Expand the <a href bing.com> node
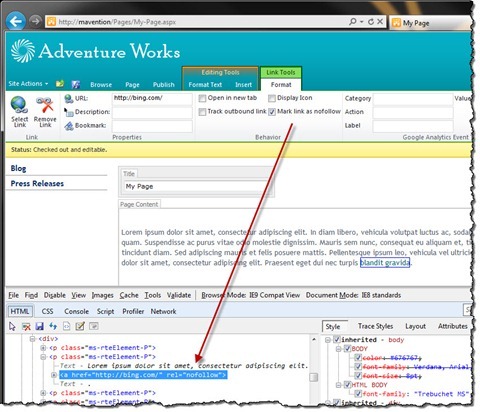This screenshot has height=412, width=480. coord(54,375)
